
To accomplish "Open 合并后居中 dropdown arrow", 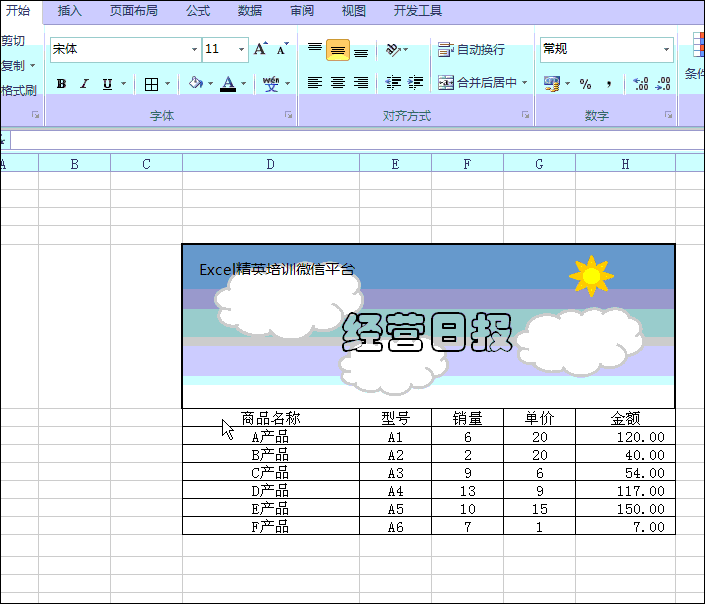I will coord(525,83).
